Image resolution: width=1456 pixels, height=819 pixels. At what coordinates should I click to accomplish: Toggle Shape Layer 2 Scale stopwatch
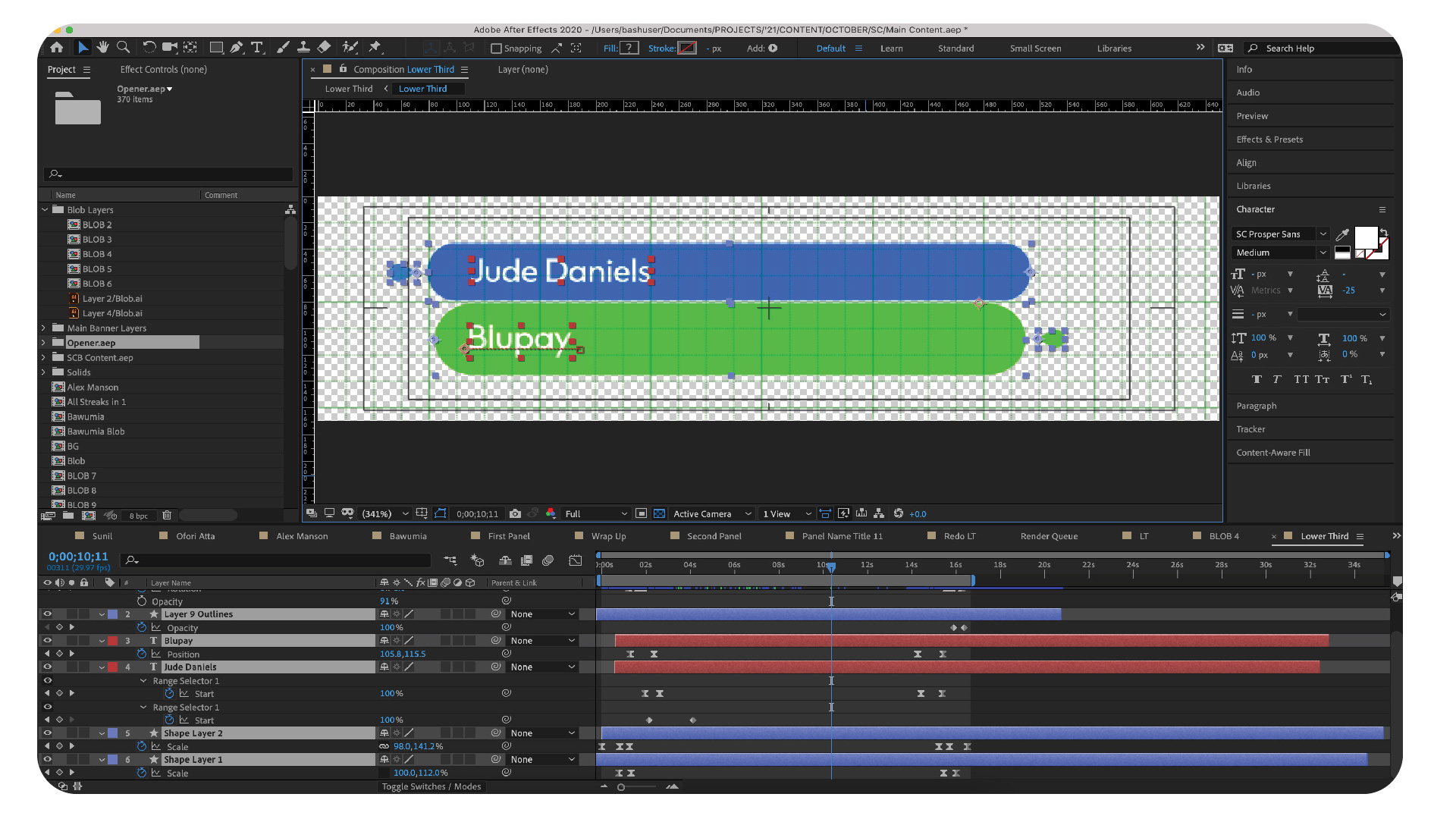142,746
